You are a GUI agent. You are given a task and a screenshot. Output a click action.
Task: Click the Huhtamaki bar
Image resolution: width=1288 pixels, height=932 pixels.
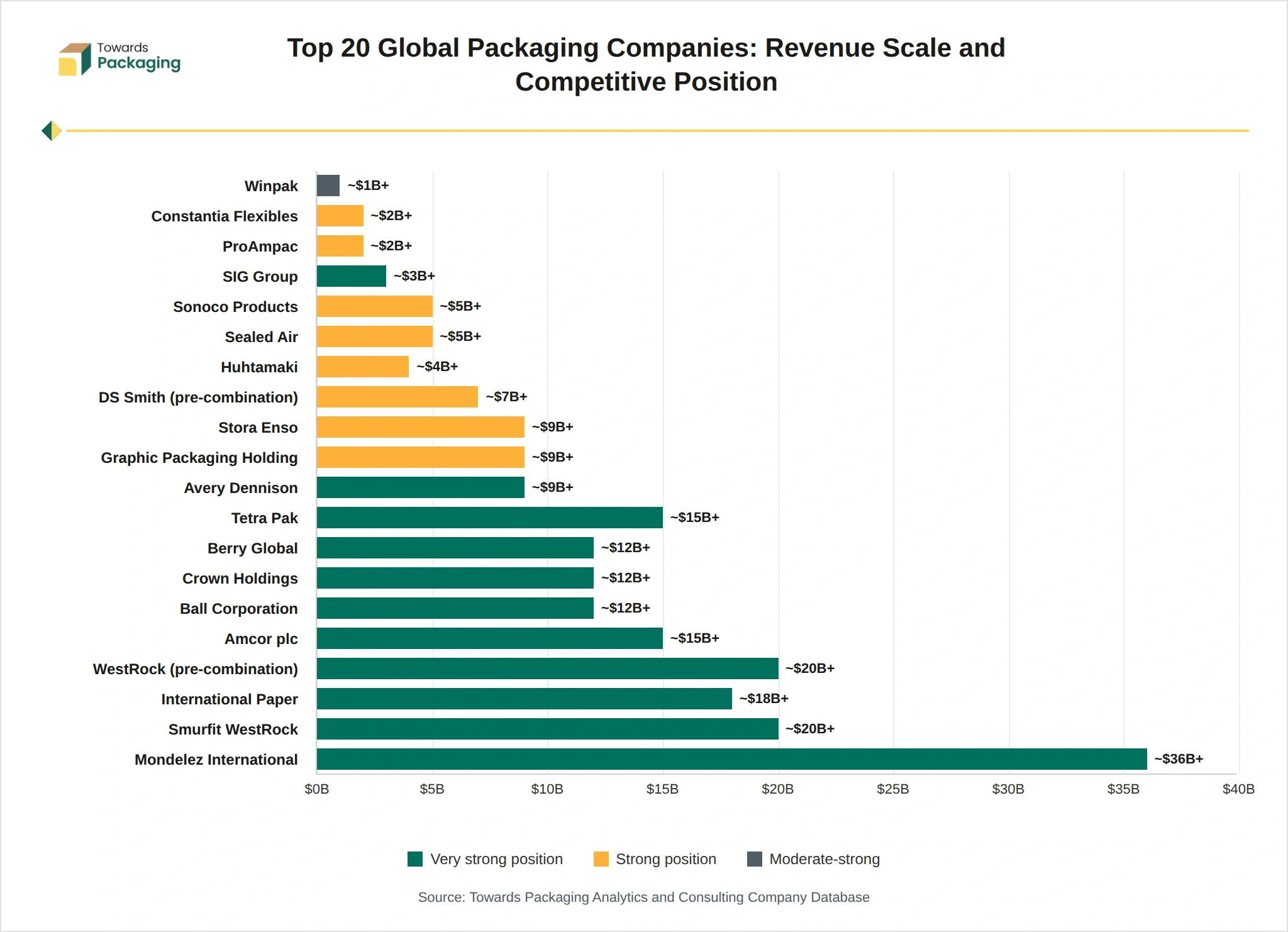tap(363, 367)
